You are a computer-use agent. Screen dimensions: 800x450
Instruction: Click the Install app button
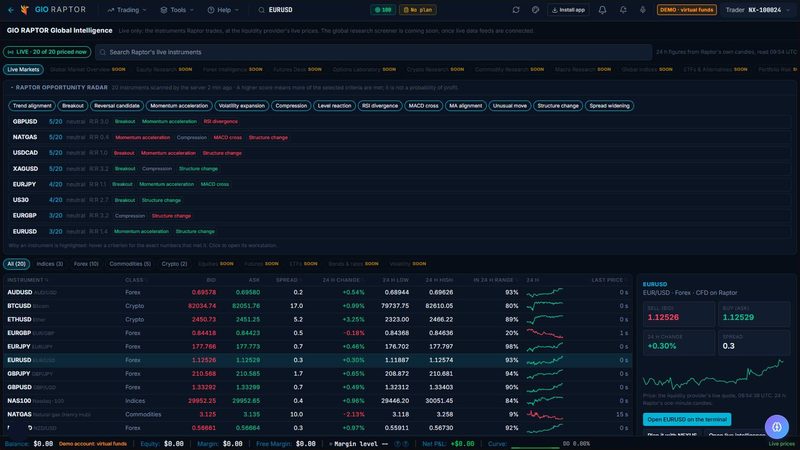point(568,10)
